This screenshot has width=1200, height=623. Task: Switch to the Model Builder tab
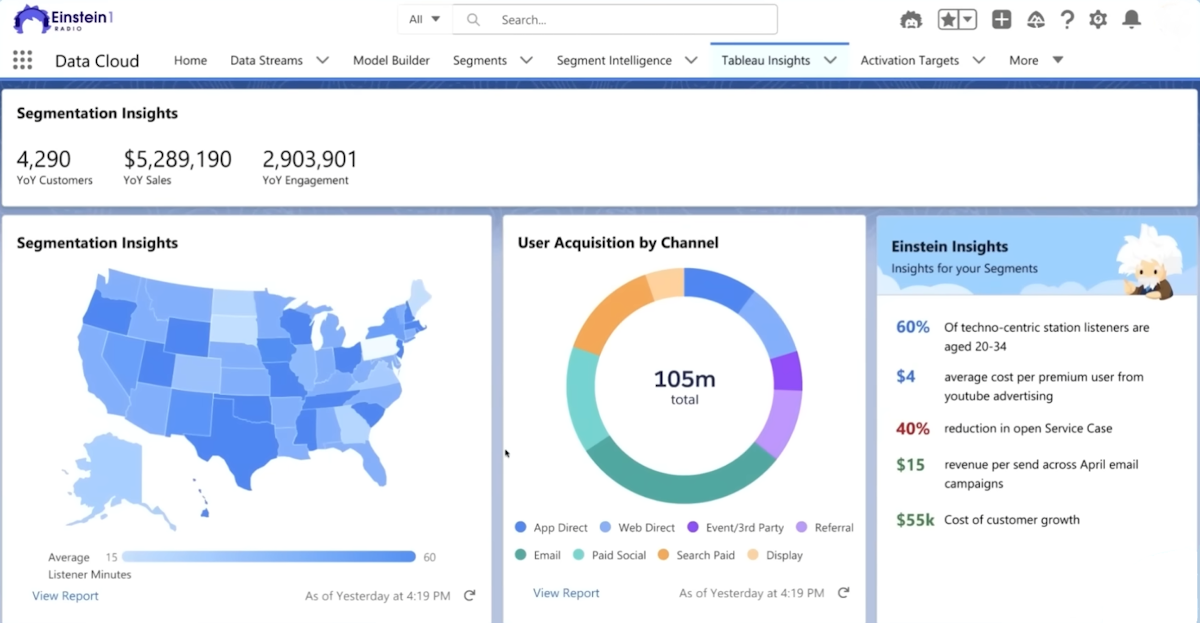[x=391, y=60]
